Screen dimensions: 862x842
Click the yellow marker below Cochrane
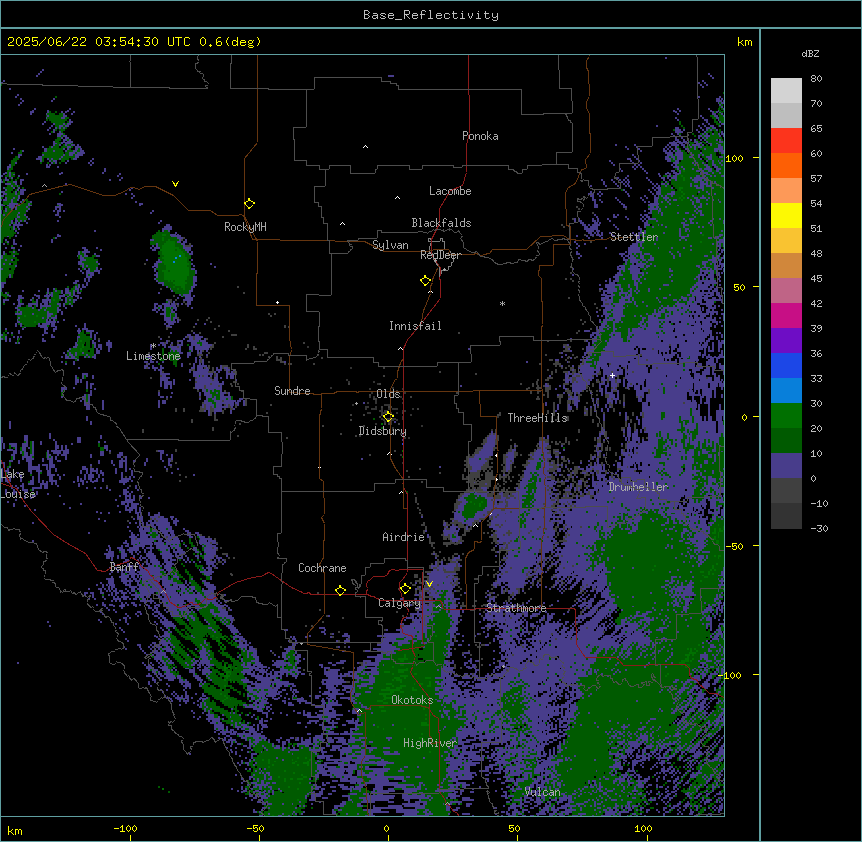pyautogui.click(x=340, y=591)
